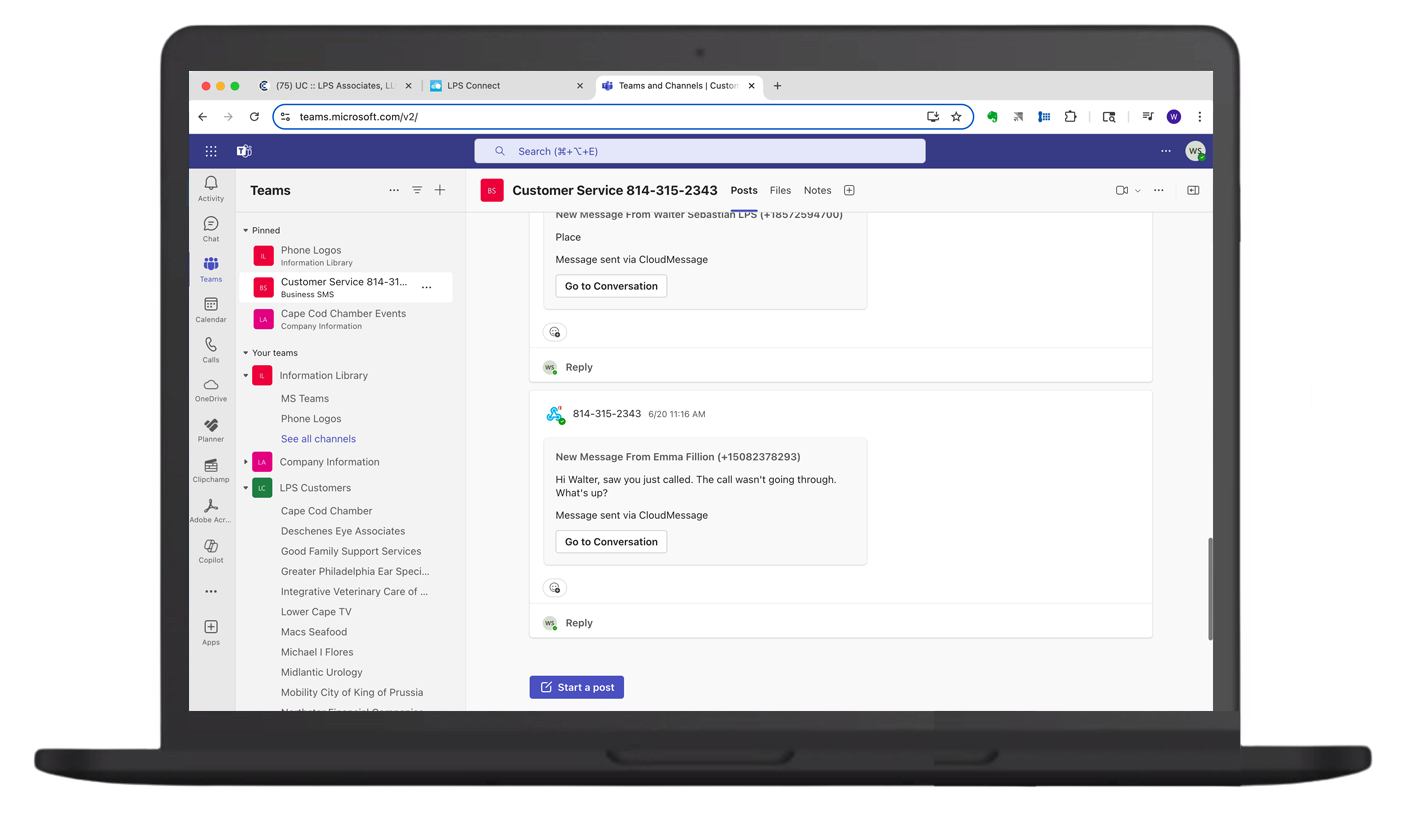1406x829 pixels.
Task: Filter the Teams list
Action: [417, 190]
